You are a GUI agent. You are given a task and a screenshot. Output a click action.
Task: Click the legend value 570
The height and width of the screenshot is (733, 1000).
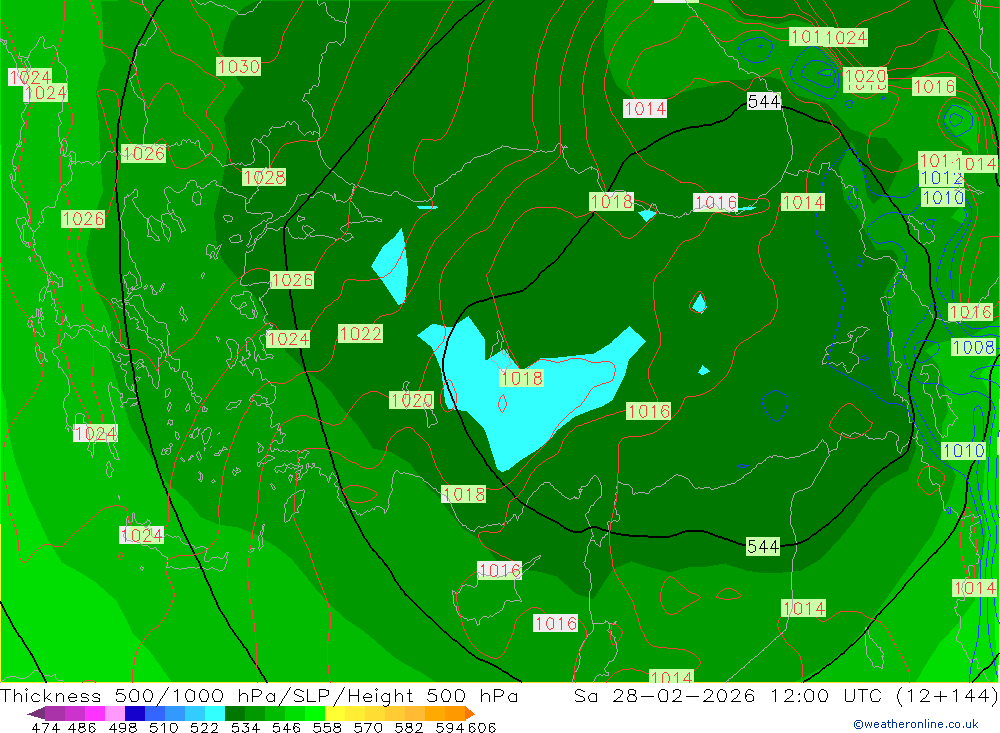tap(368, 727)
